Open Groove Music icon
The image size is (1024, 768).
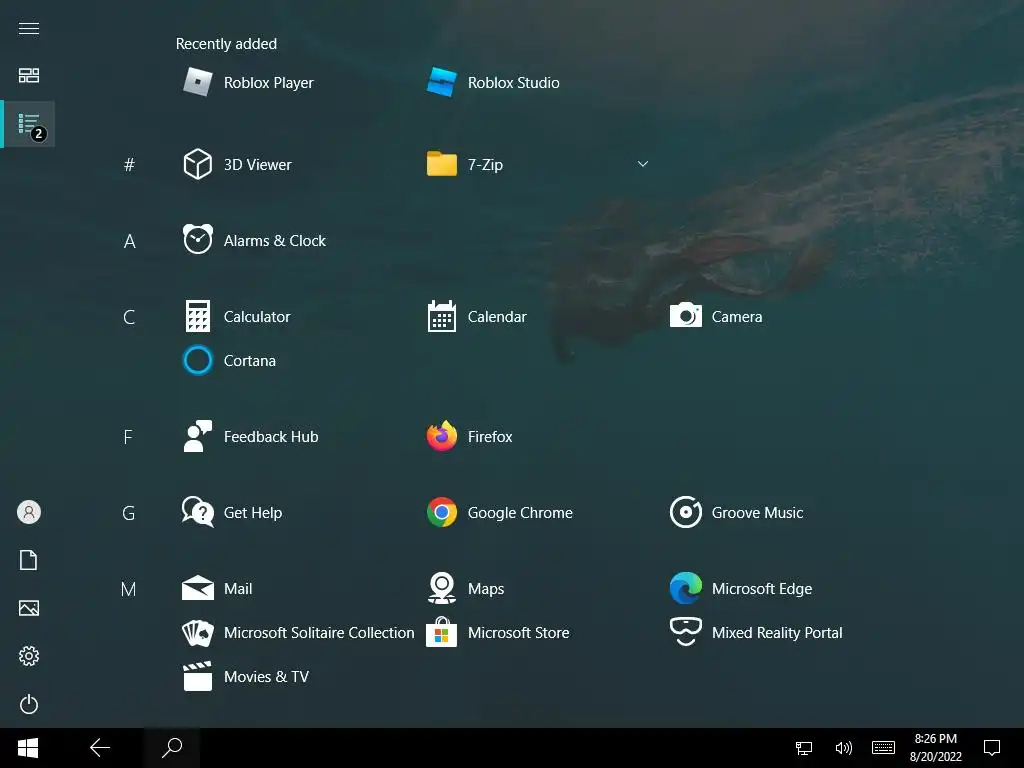tap(686, 512)
